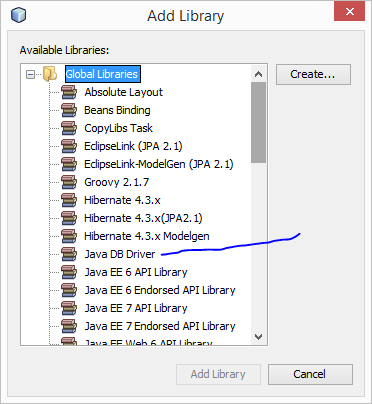Click the scrollbar up arrow
This screenshot has width=372, height=404.
258,74
